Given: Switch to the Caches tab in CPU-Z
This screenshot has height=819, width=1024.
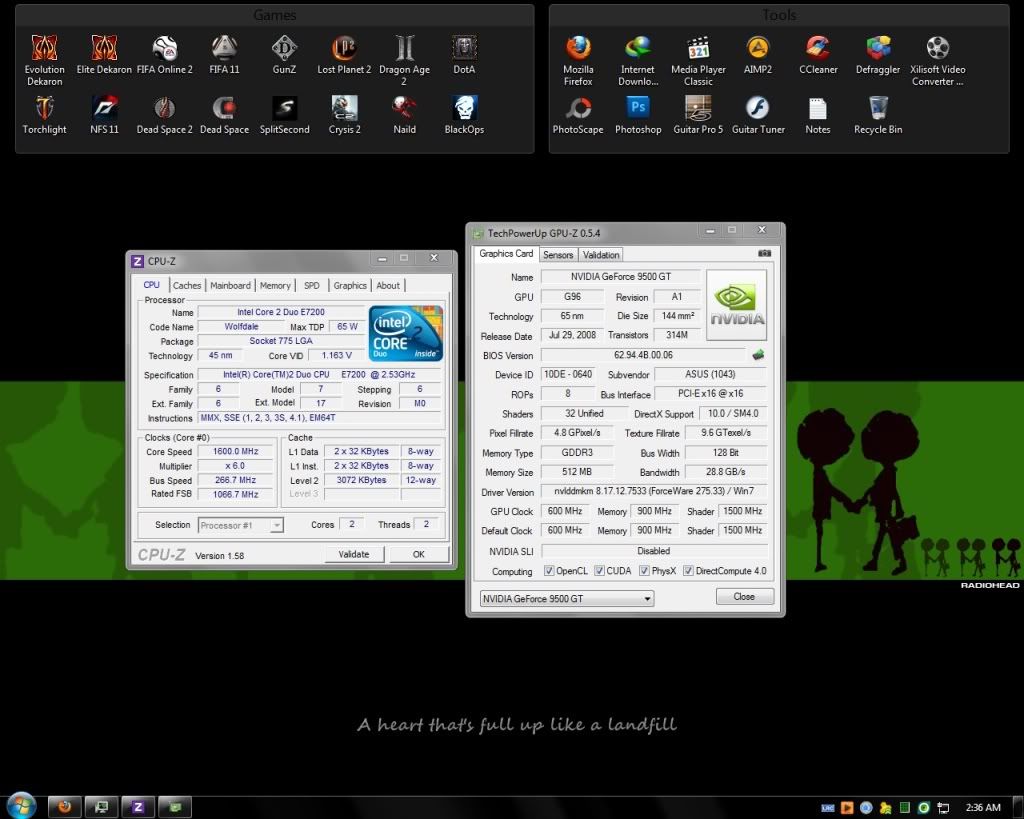Looking at the screenshot, I should (x=187, y=285).
